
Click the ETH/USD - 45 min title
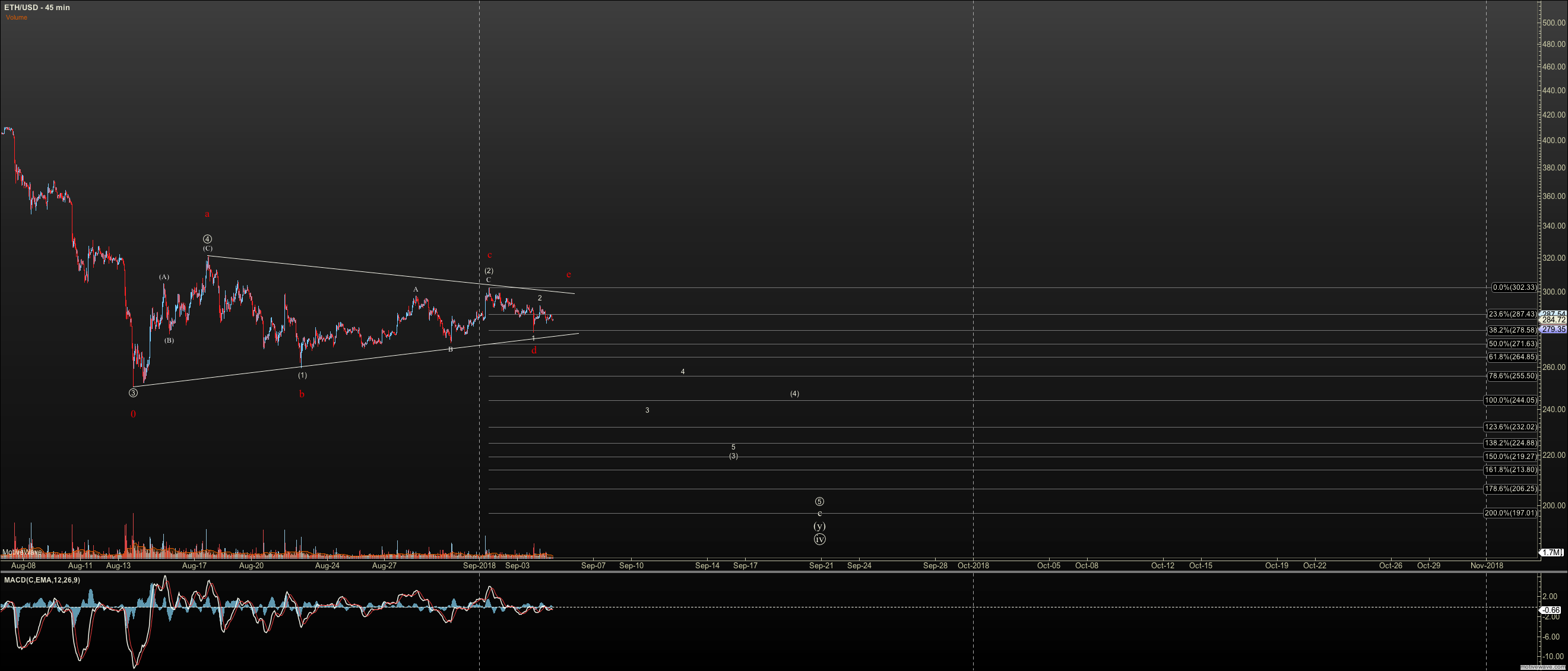tap(37, 7)
